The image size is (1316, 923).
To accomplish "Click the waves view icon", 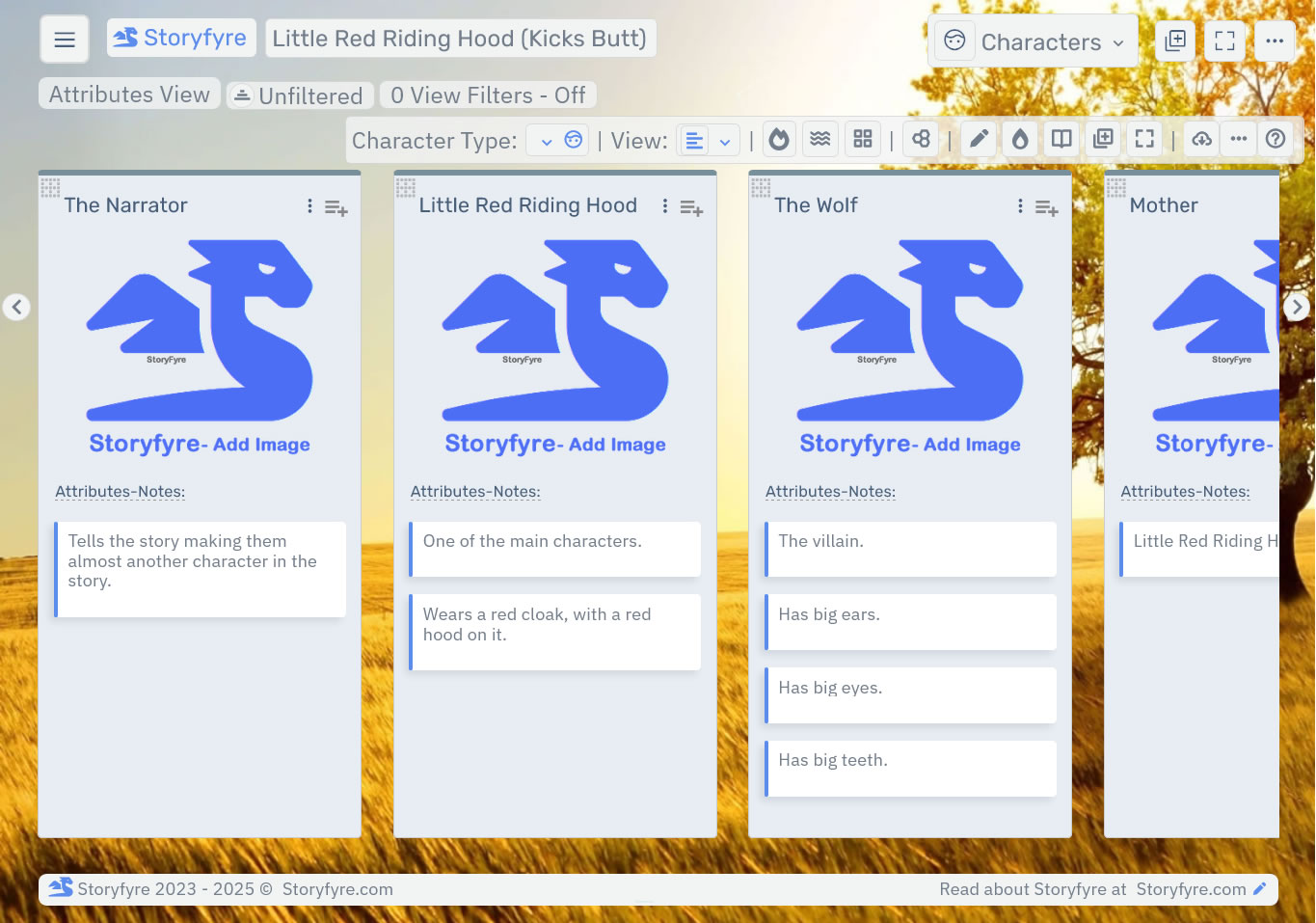I will tap(820, 138).
